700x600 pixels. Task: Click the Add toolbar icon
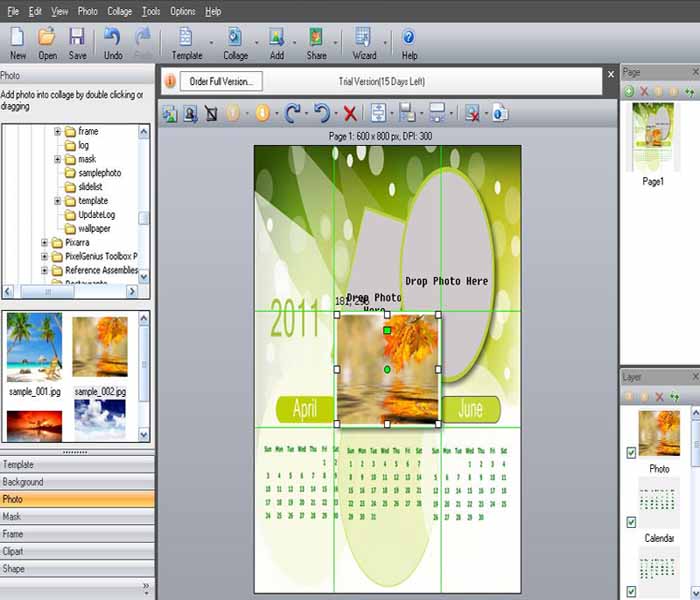click(277, 43)
